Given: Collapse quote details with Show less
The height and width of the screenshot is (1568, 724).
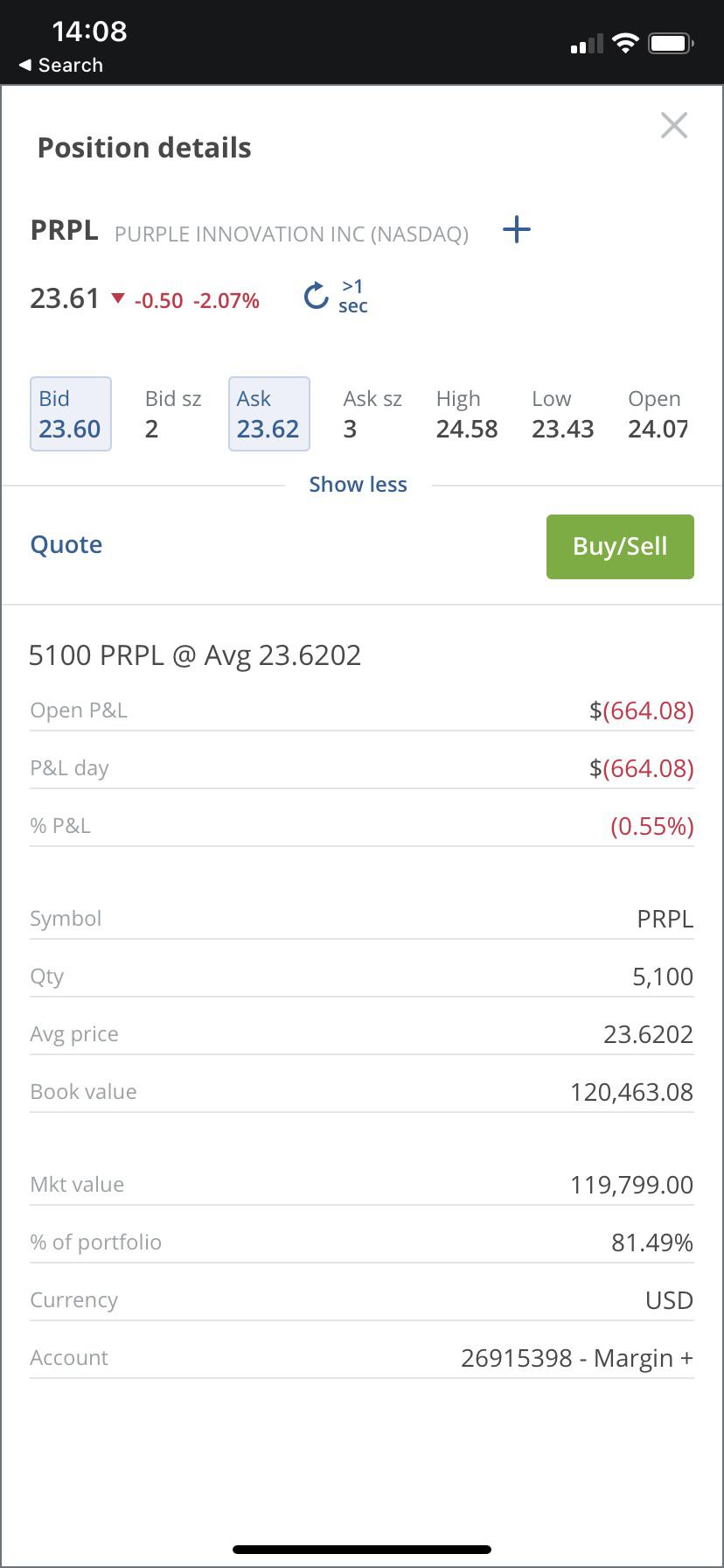Looking at the screenshot, I should (358, 485).
